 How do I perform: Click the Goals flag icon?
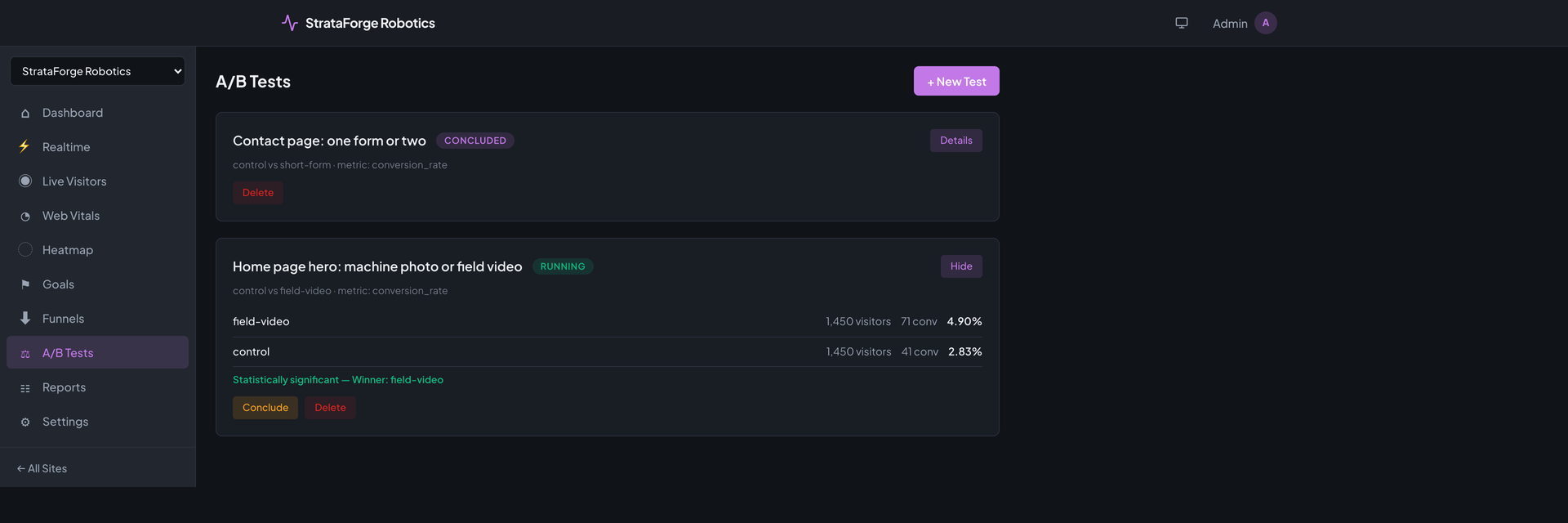(x=25, y=284)
